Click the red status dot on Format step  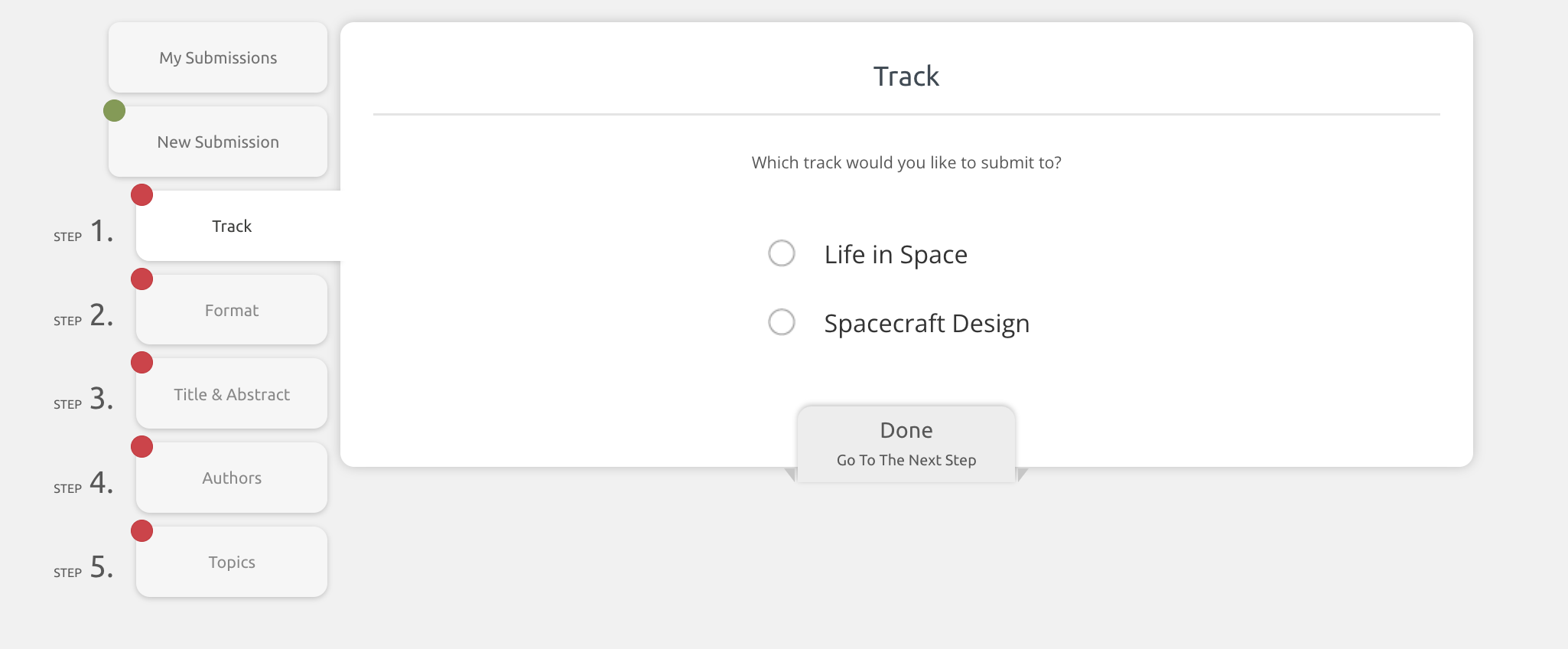point(142,279)
